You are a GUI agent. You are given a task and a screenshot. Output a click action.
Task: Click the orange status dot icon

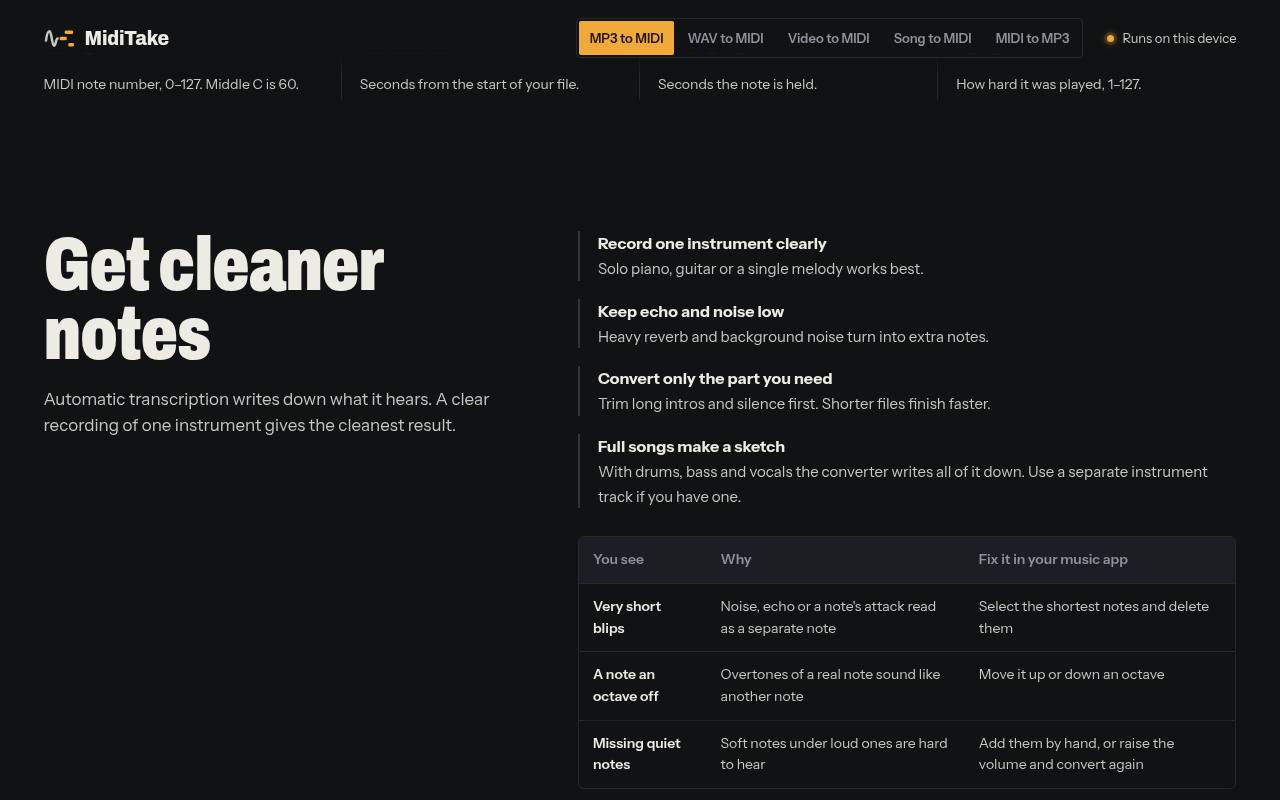click(x=1110, y=38)
